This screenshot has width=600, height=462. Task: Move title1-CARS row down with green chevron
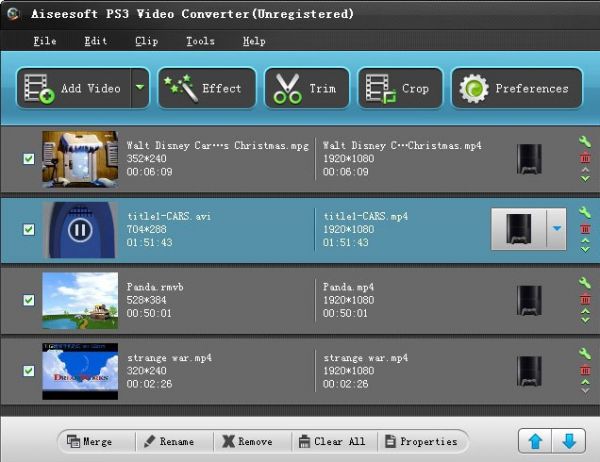[585, 250]
